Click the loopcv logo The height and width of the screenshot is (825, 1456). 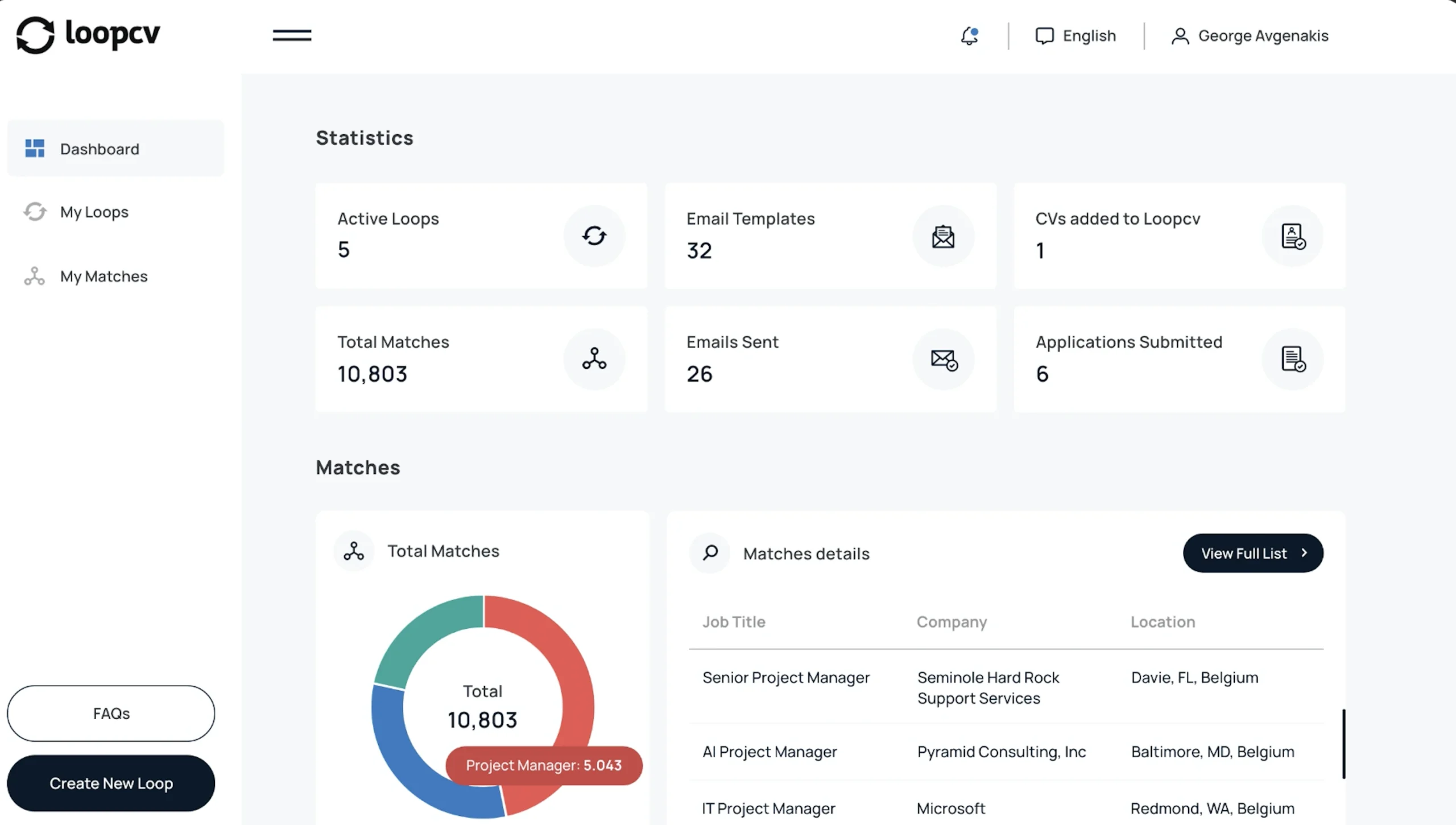tap(88, 35)
